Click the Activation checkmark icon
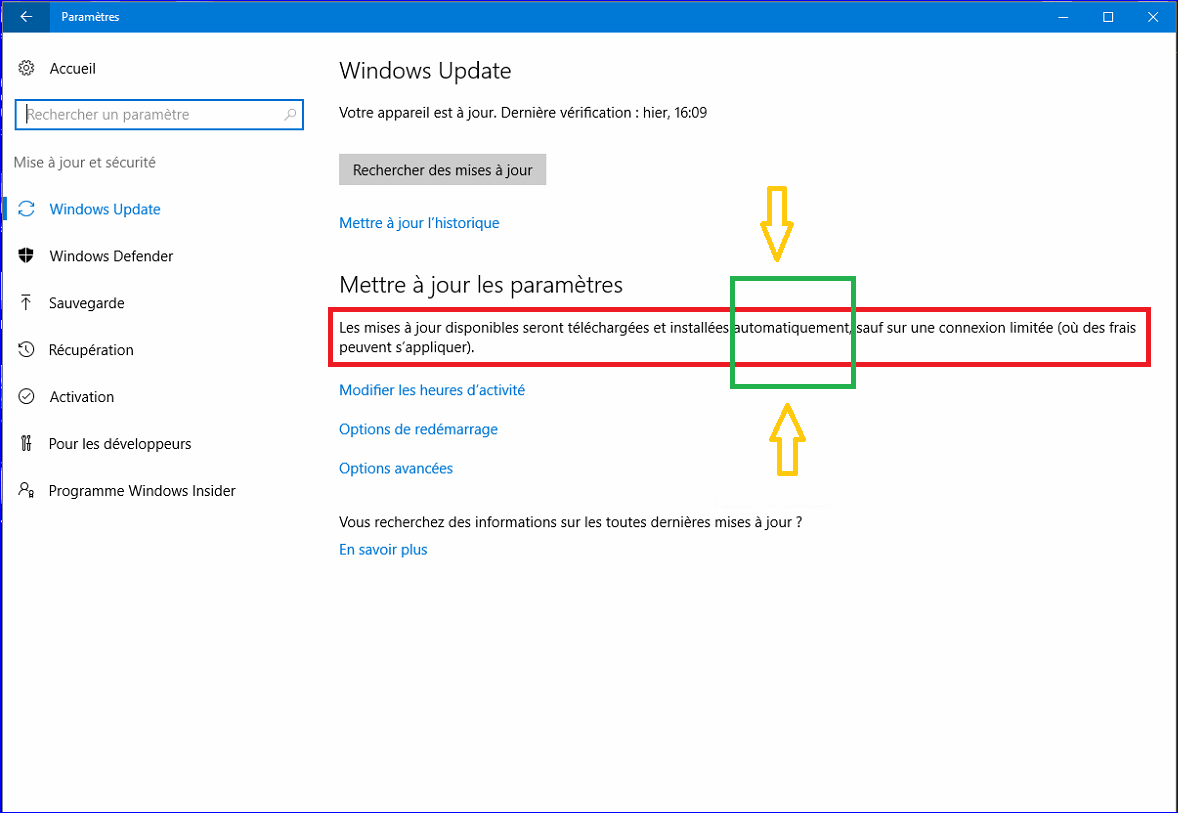This screenshot has height=813, width=1178. (x=26, y=396)
